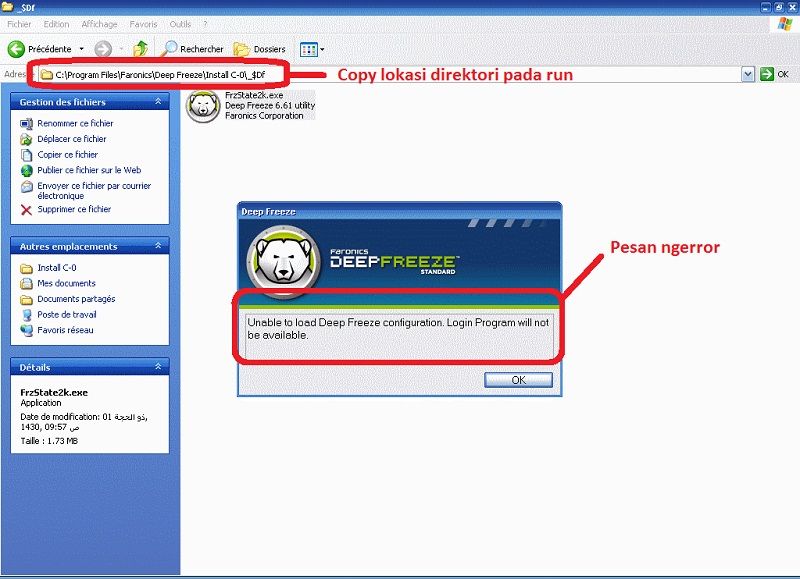
Task: Open Mes documents link
Action: pyautogui.click(x=66, y=283)
